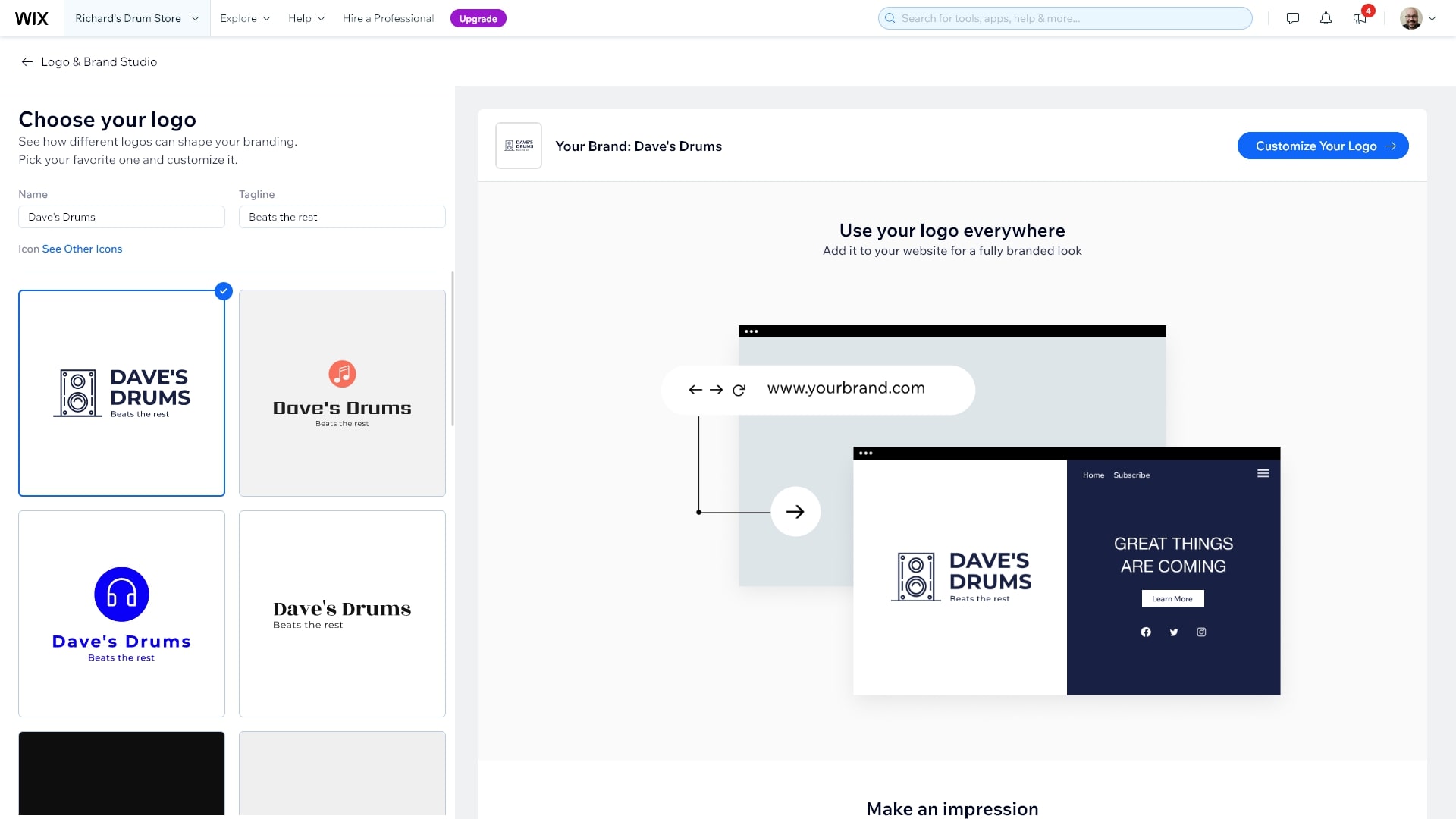Screen dimensions: 1456x819
Task: Click the Your Brand: Dave's Drums title
Action: (x=639, y=146)
